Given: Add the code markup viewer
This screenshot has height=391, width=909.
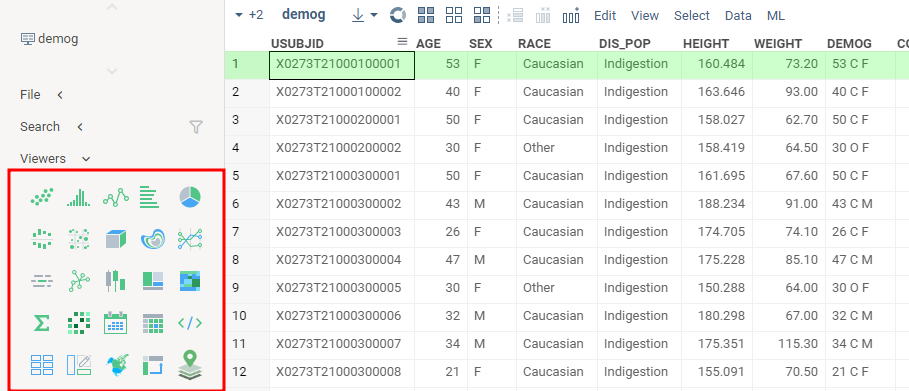Looking at the screenshot, I should [190, 323].
